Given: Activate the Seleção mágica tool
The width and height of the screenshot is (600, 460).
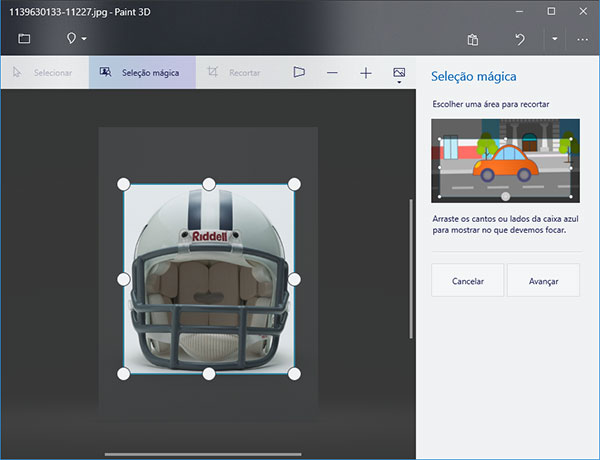Looking at the screenshot, I should point(142,73).
